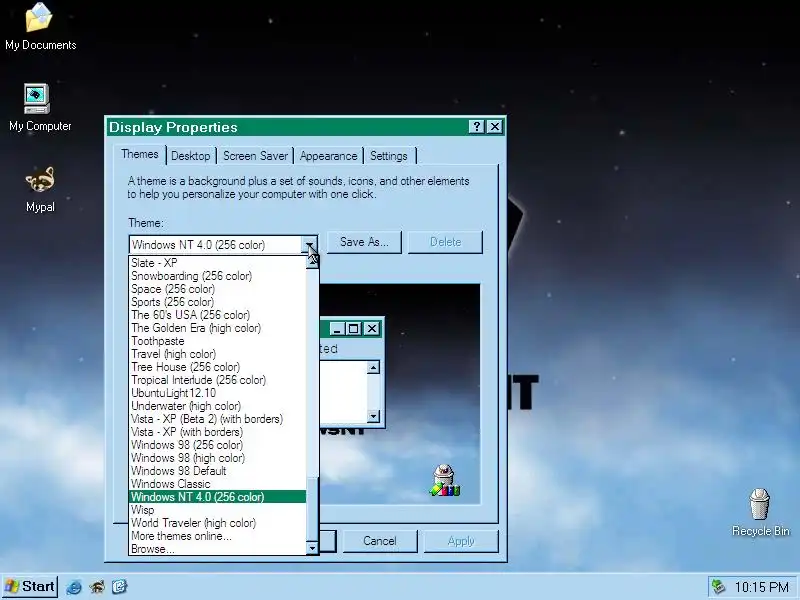
Task: Select World Traveler (high color) theme
Action: [x=217, y=523]
